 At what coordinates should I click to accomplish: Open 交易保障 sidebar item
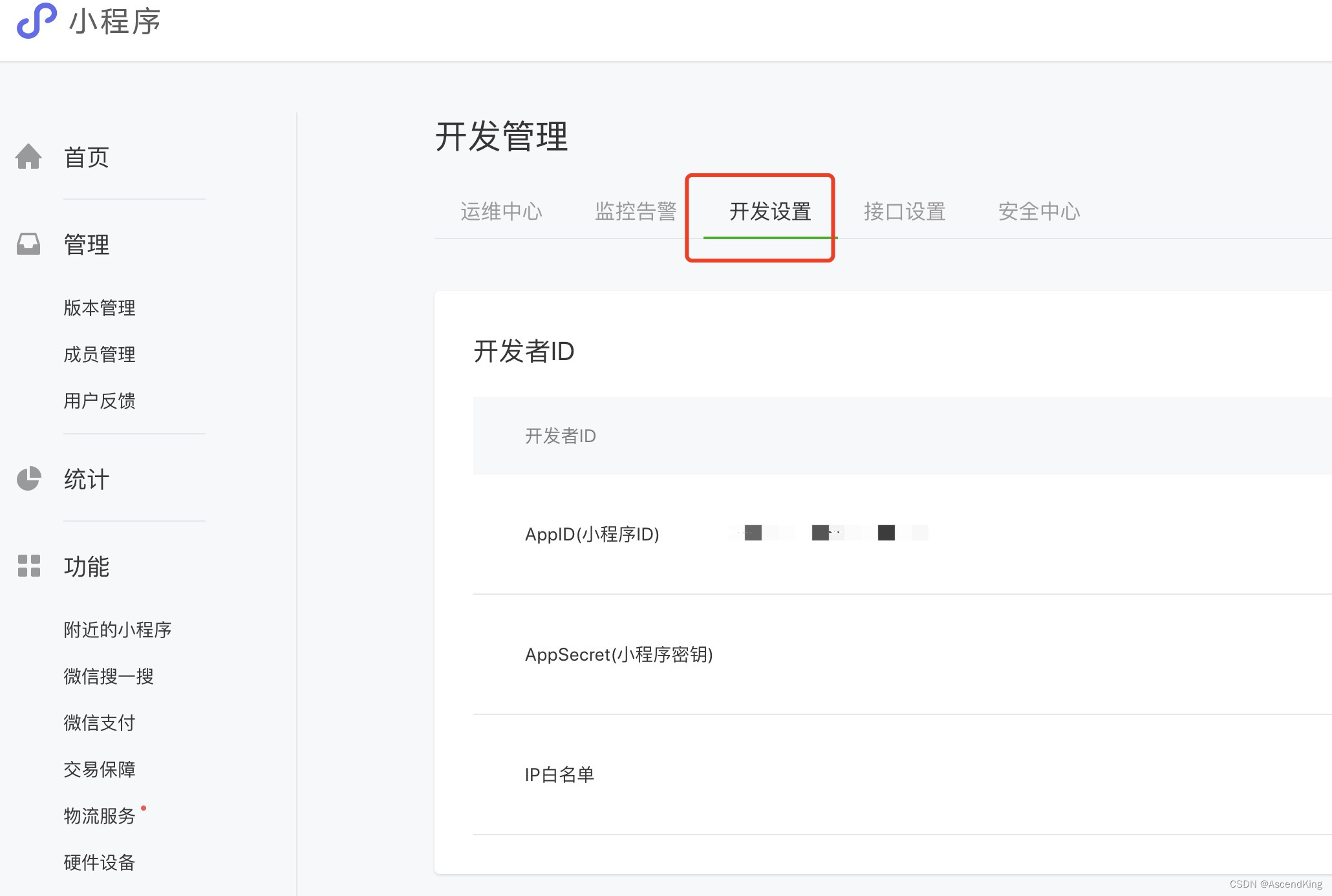pyautogui.click(x=100, y=769)
